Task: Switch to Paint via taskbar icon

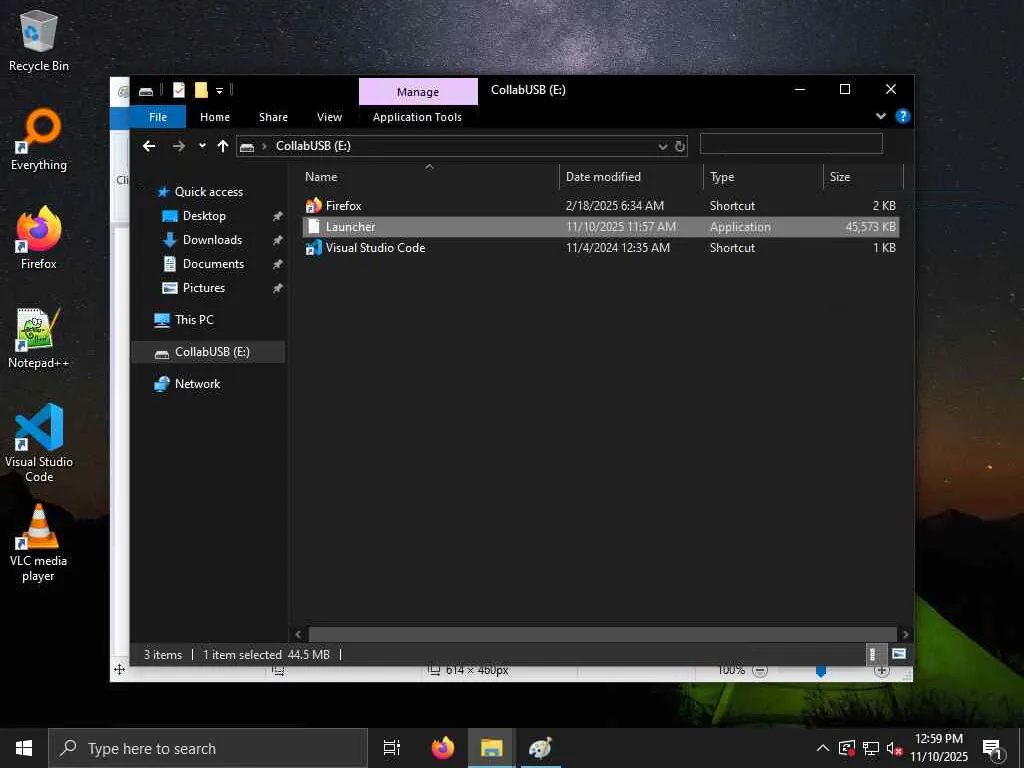Action: [541, 748]
